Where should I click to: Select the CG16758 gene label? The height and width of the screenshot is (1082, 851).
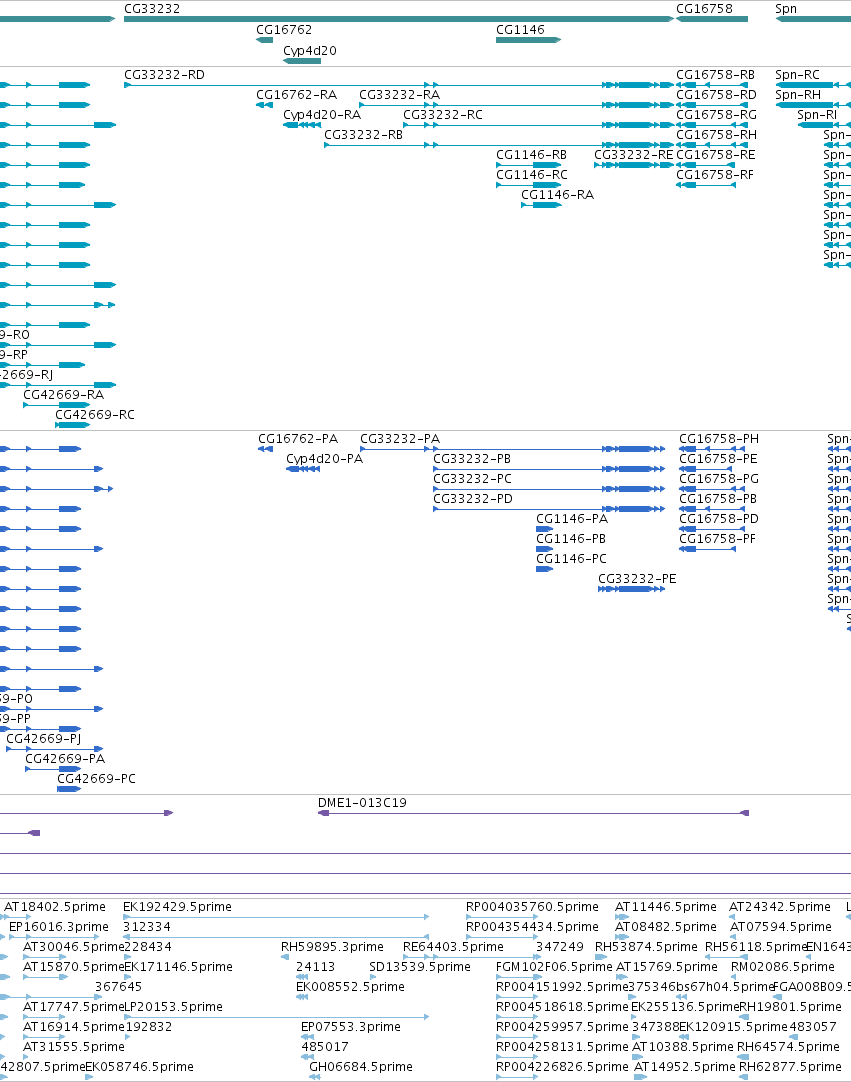704,9
